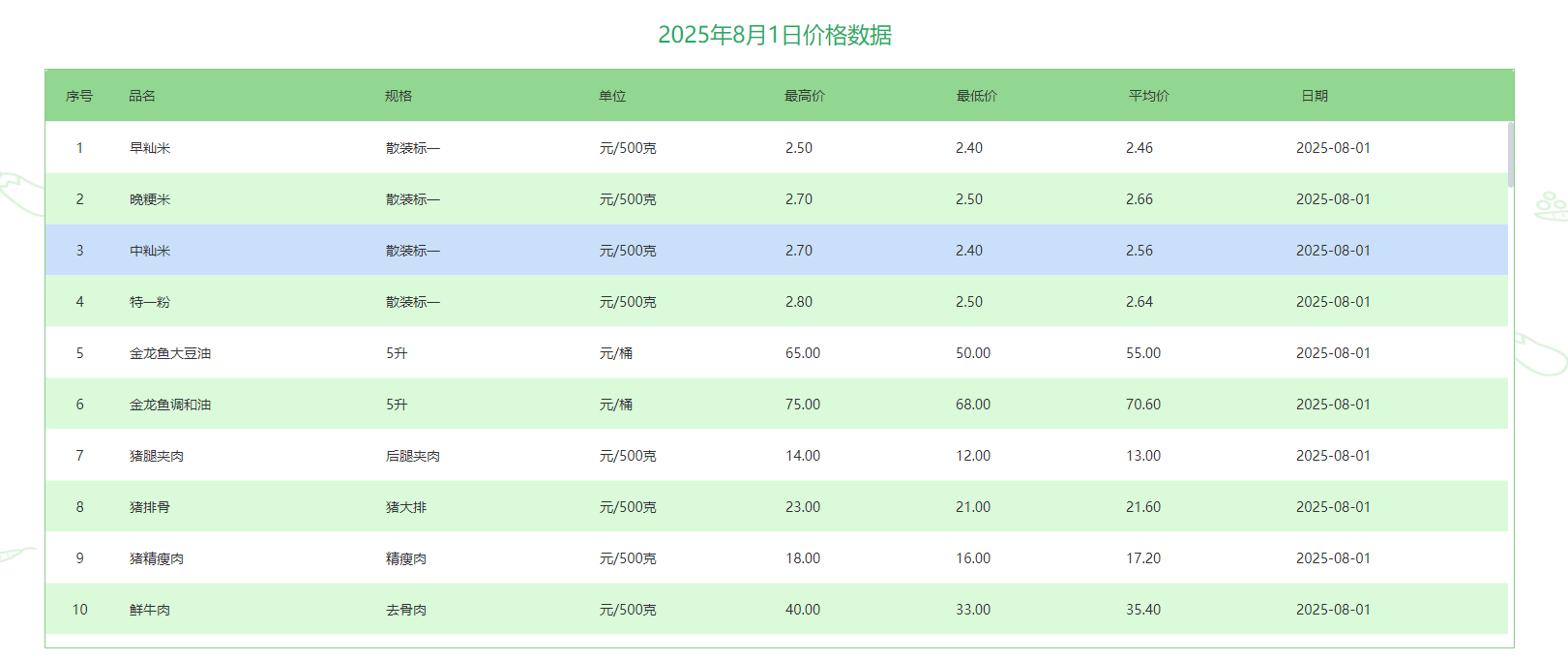
Task: Click the 后腿夹肉 specification cell
Action: coord(413,456)
